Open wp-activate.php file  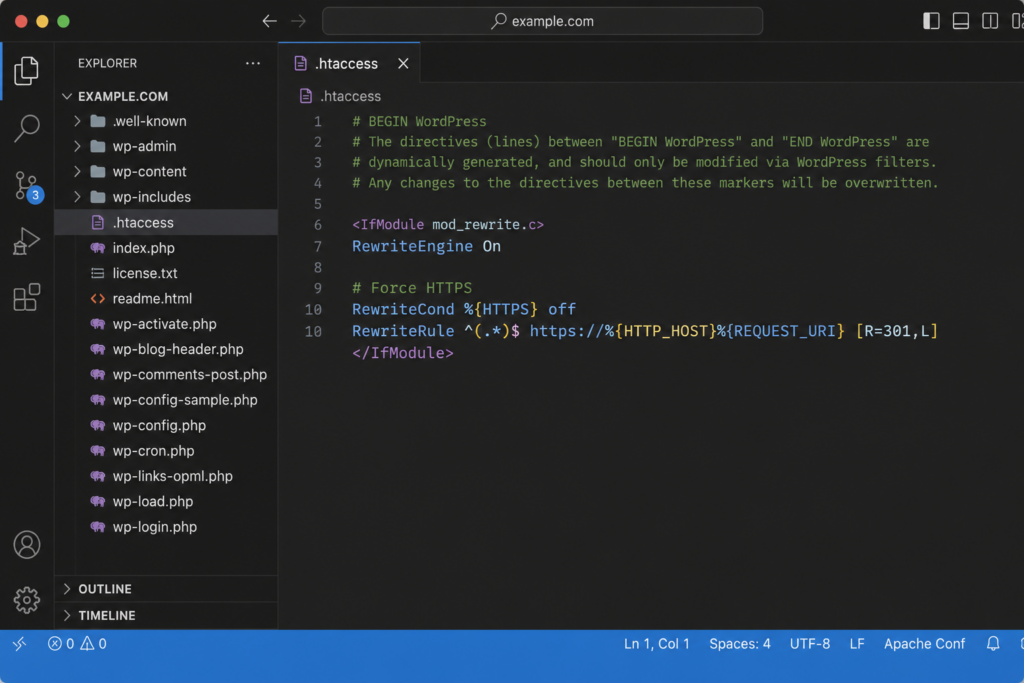pos(167,324)
